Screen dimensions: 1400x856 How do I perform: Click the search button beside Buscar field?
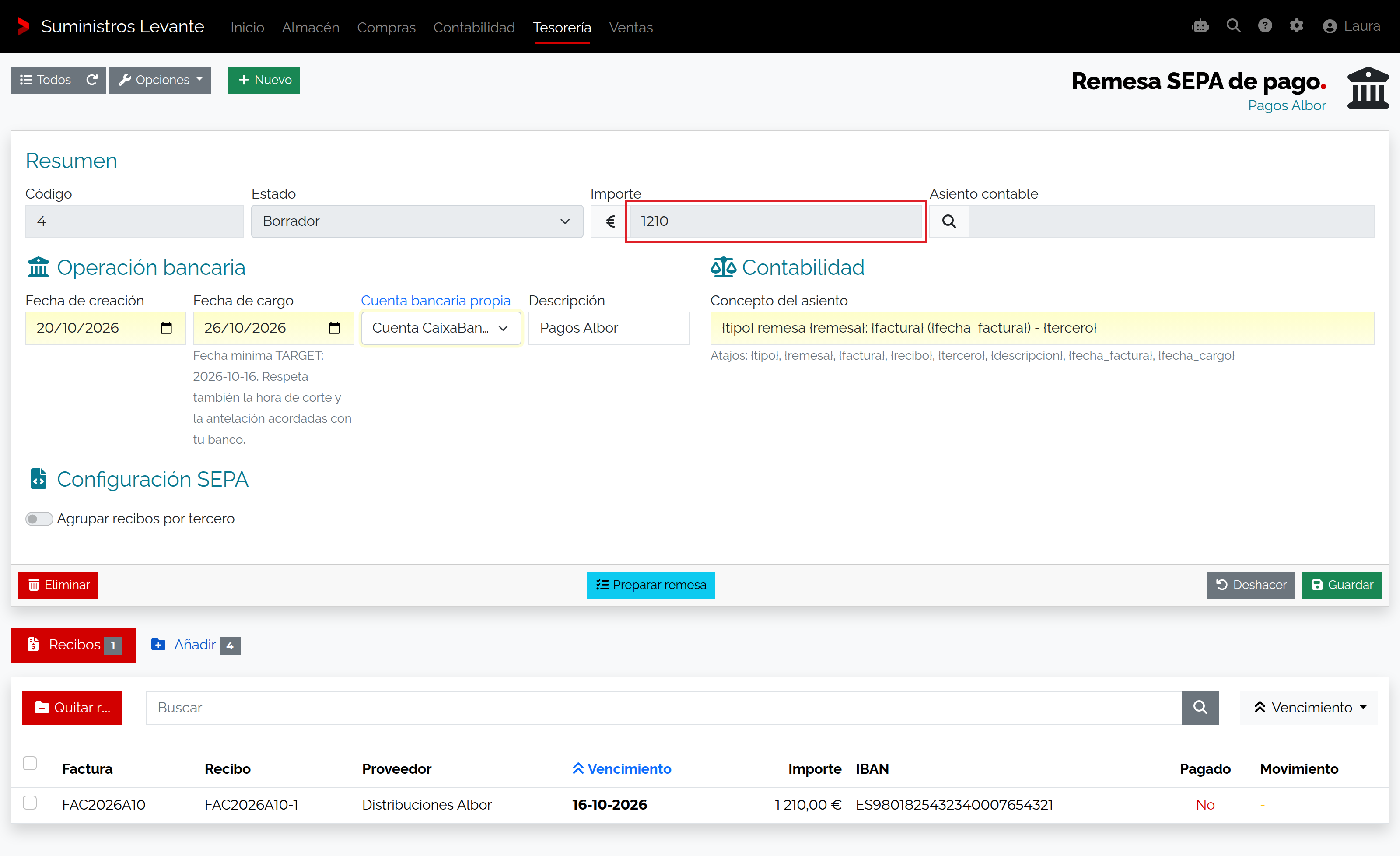click(1200, 708)
